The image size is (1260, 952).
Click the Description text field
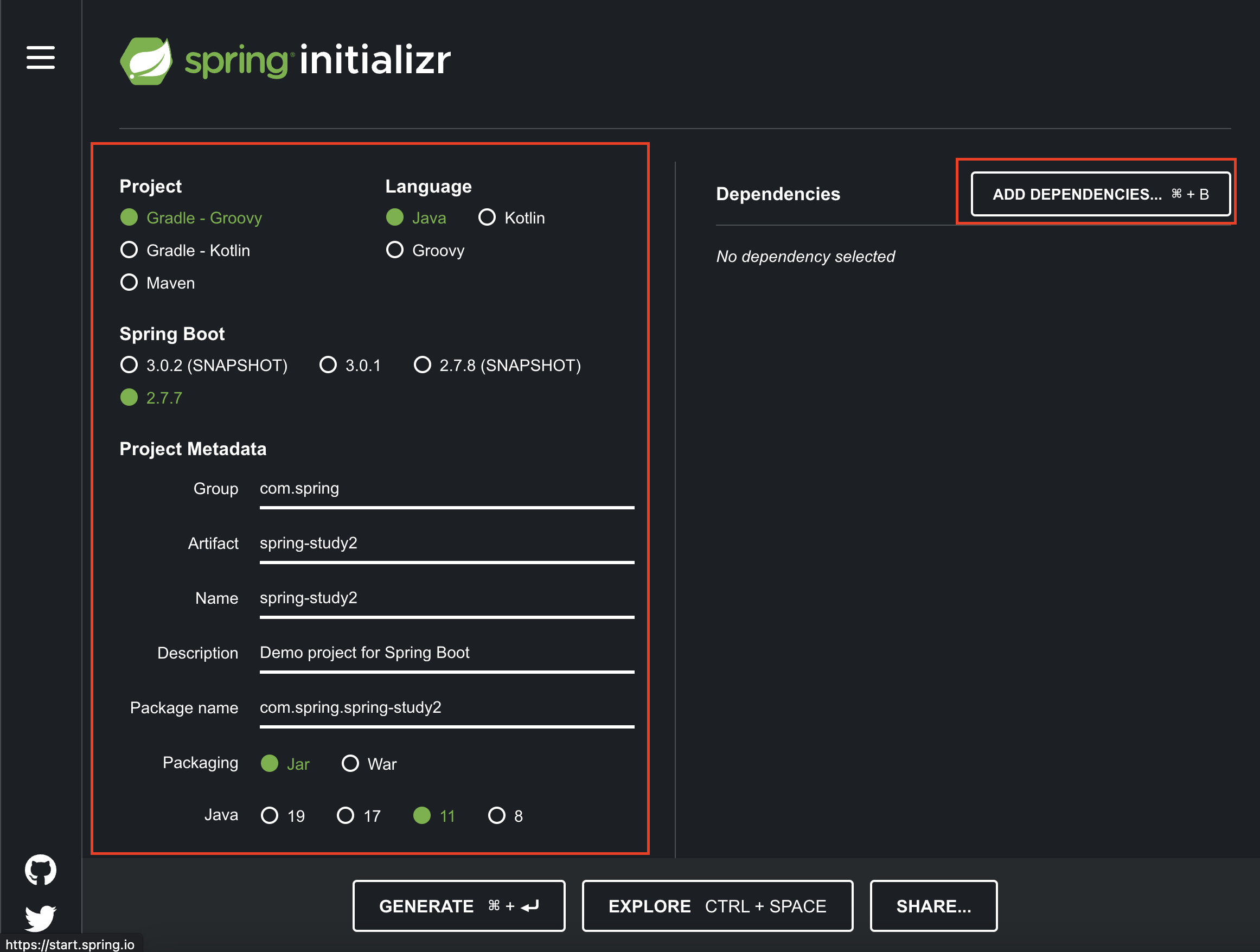[x=446, y=653]
